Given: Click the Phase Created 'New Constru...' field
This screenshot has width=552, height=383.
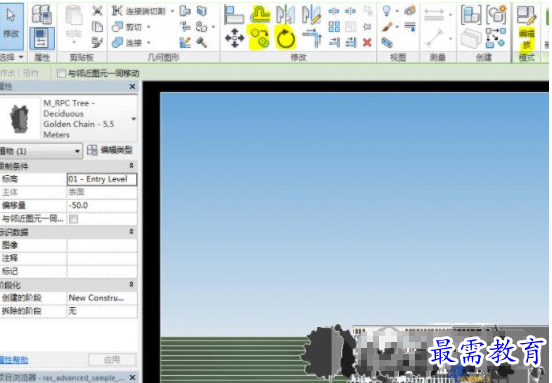Looking at the screenshot, I should click(x=102, y=298).
